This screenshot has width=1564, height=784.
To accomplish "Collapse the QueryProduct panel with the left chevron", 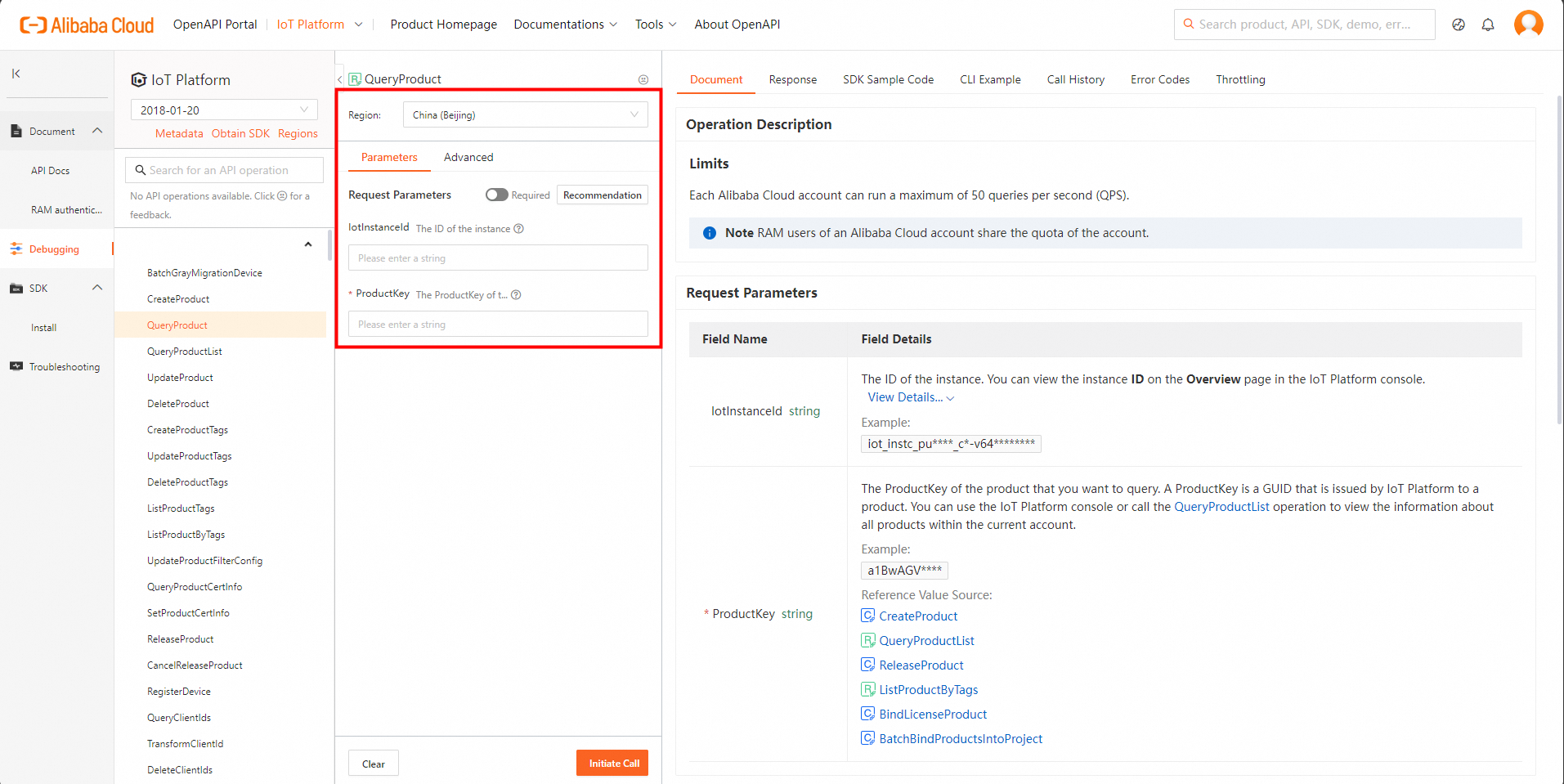I will click(x=340, y=79).
